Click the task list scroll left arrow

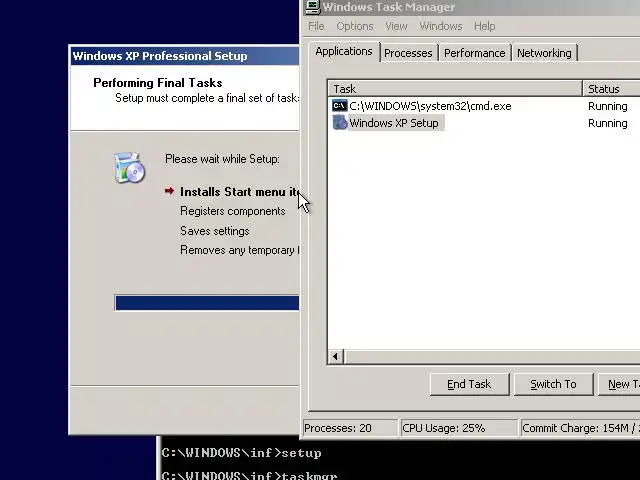336,356
